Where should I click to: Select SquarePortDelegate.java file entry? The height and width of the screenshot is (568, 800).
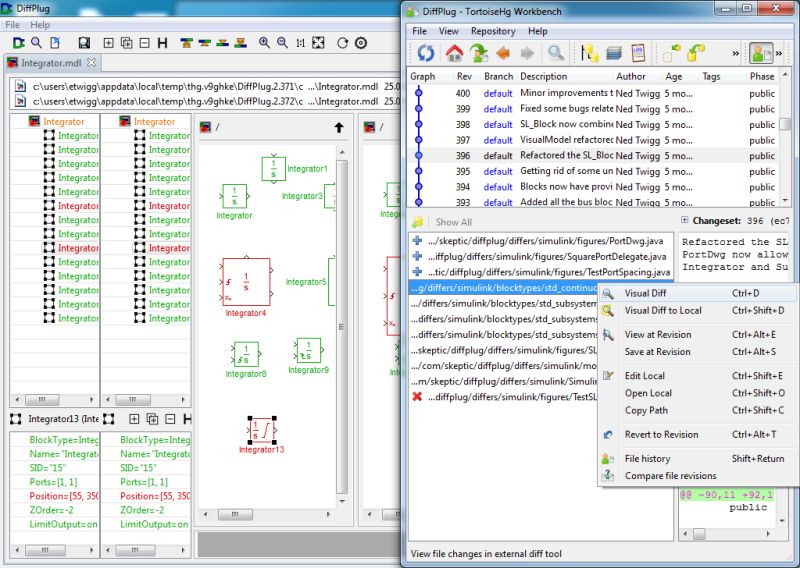[541, 257]
